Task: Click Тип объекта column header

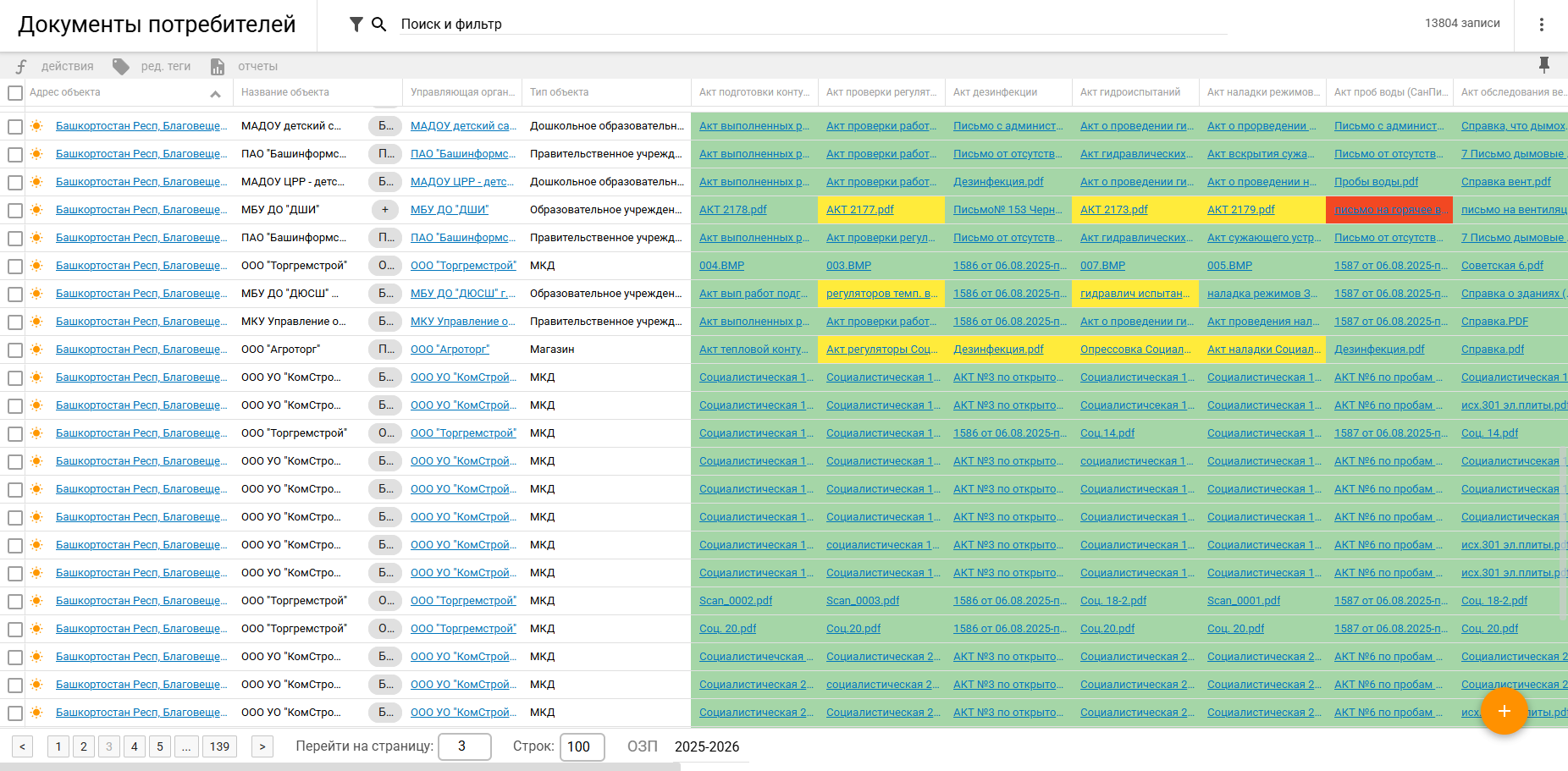Action: (559, 92)
